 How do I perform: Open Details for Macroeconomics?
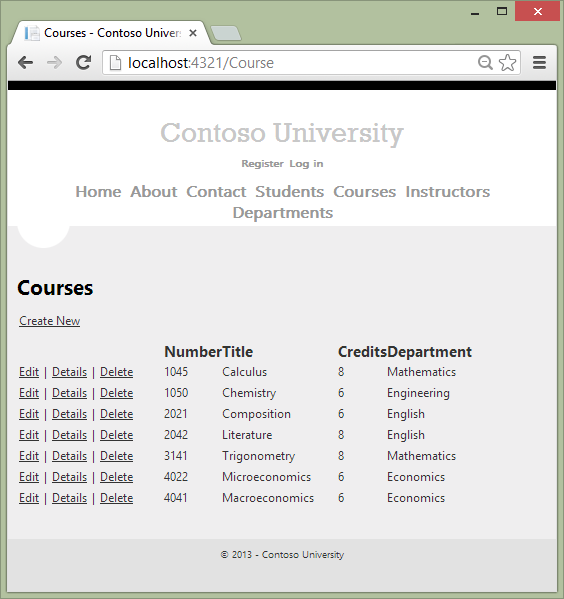(70, 498)
